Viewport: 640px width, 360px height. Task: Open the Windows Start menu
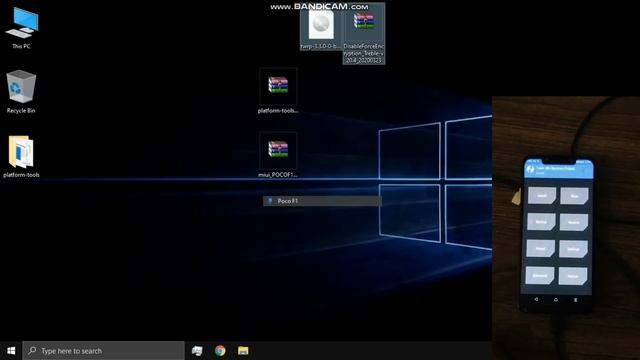tap(11, 351)
